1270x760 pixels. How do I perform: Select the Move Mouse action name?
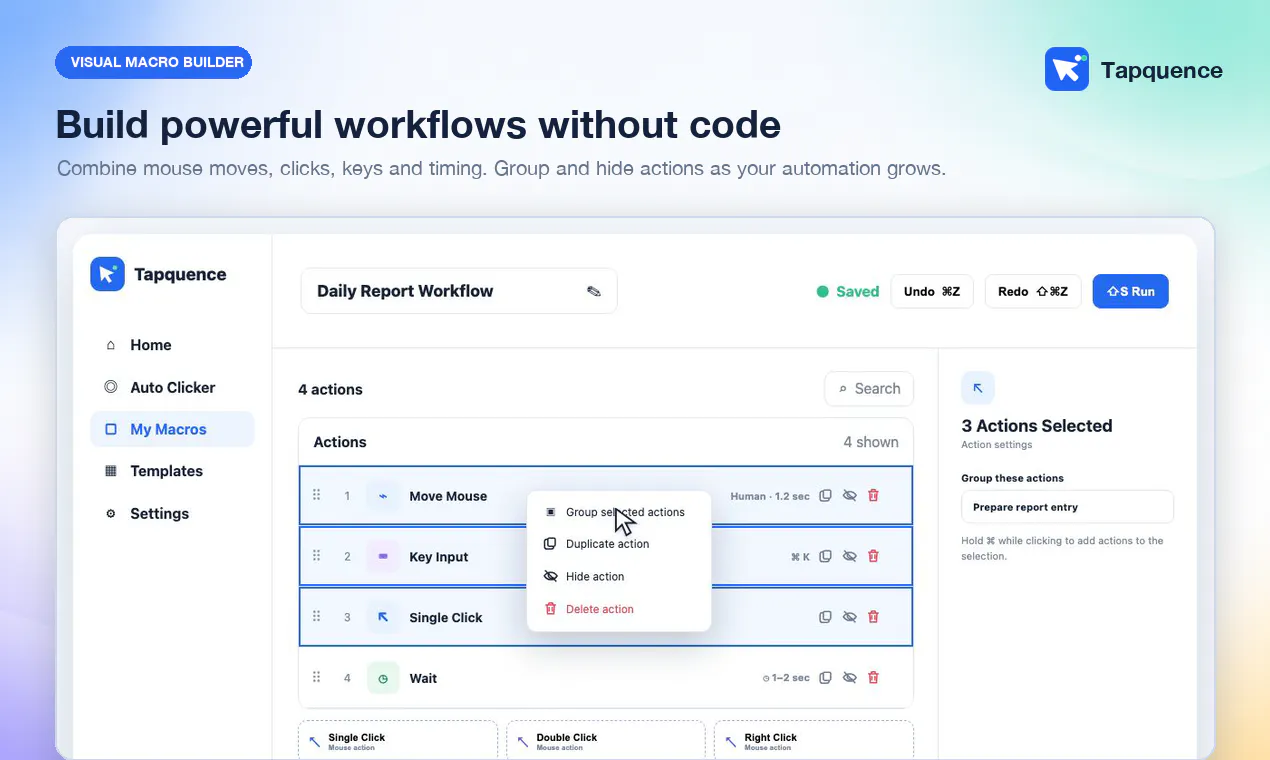[x=448, y=496]
